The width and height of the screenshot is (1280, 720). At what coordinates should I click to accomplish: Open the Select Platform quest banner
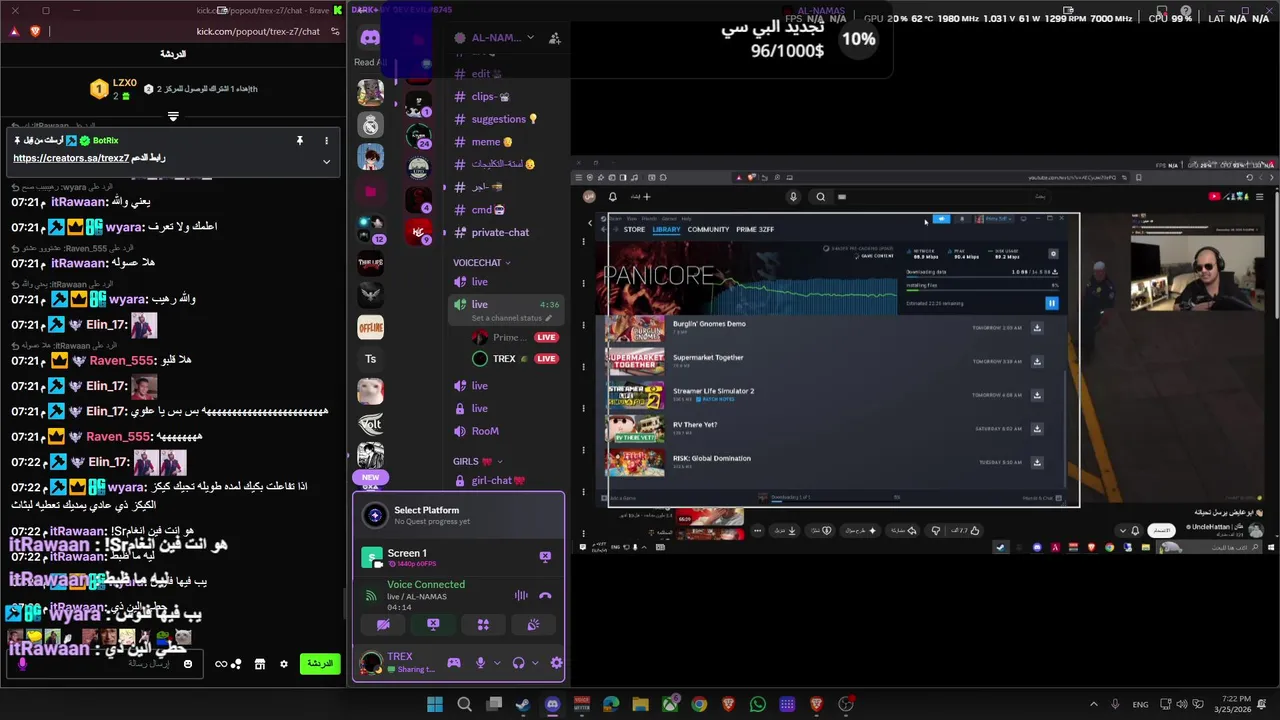[x=458, y=516]
